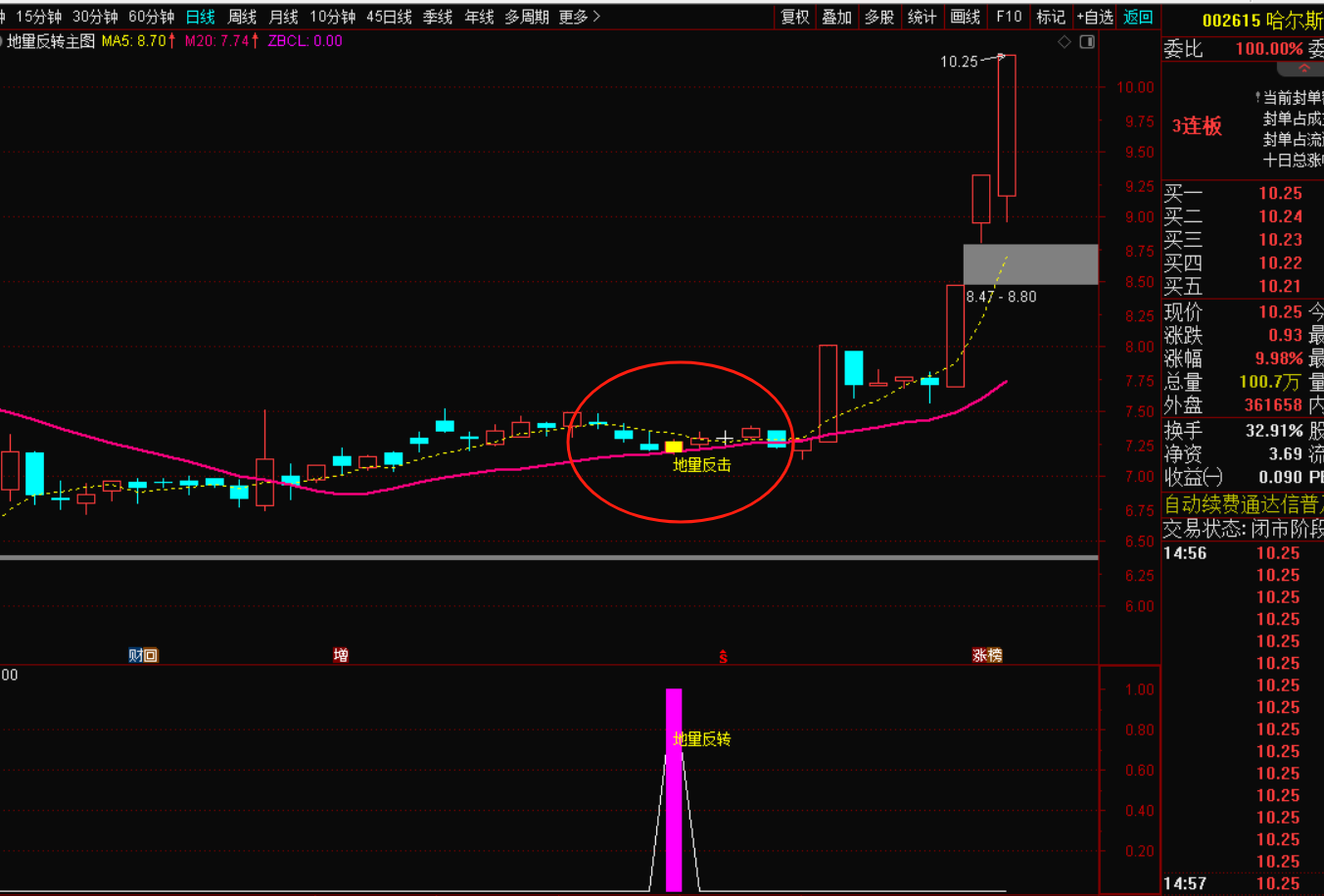Click the pin icon beside 当前封单
Image resolution: width=1324 pixels, height=896 pixels.
(x=1257, y=98)
